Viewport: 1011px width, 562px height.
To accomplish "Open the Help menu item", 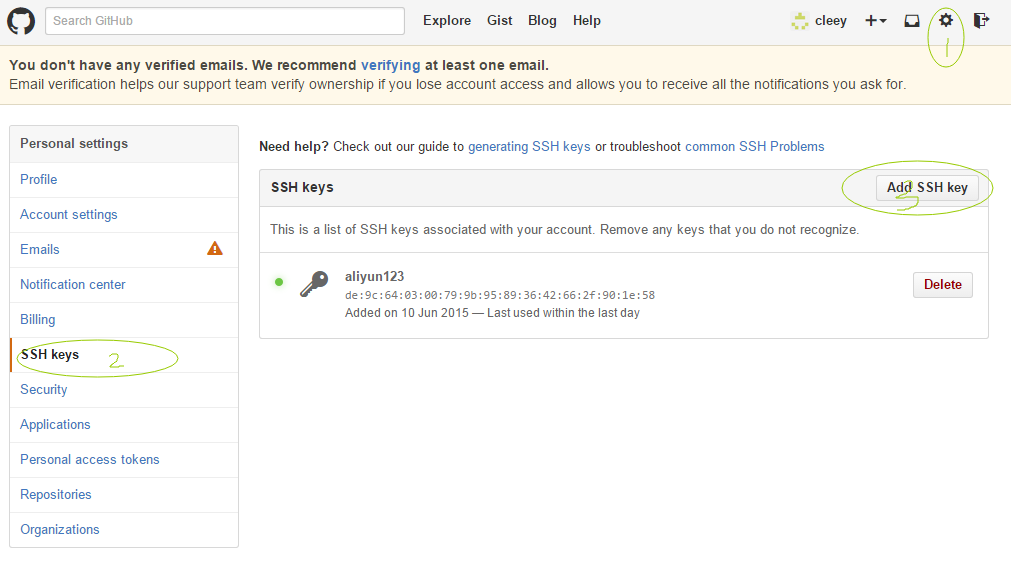I will [x=587, y=21].
